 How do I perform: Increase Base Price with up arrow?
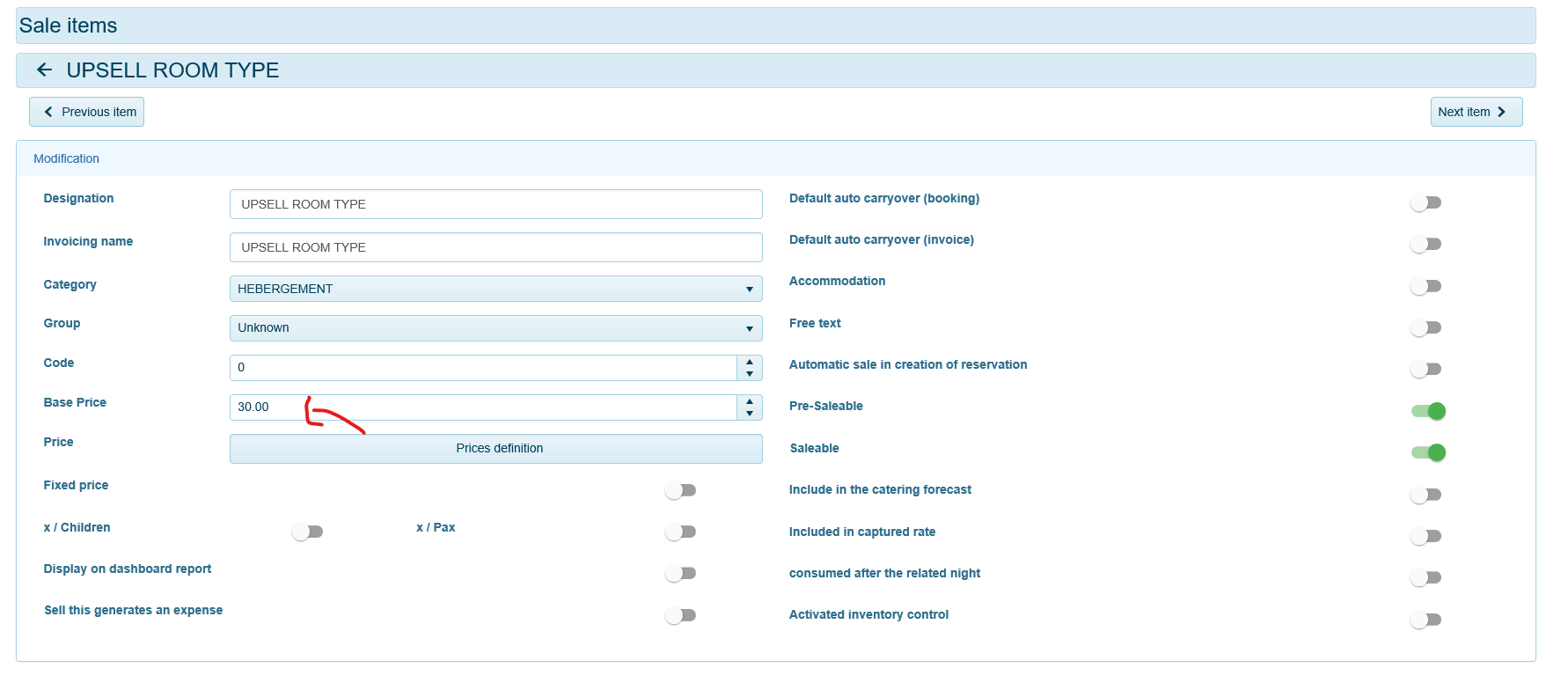pos(750,401)
